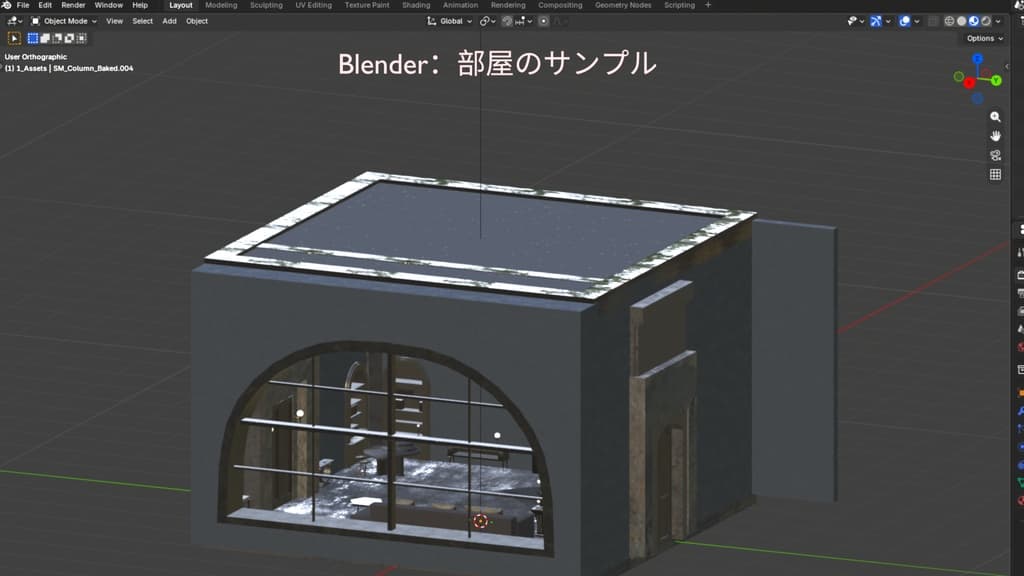The width and height of the screenshot is (1024, 576).
Task: Switch to the Animation workspace tab
Action: tap(460, 5)
